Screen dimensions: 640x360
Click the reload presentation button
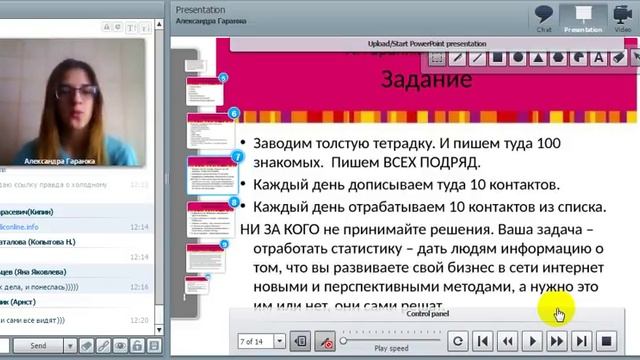[x=458, y=341]
